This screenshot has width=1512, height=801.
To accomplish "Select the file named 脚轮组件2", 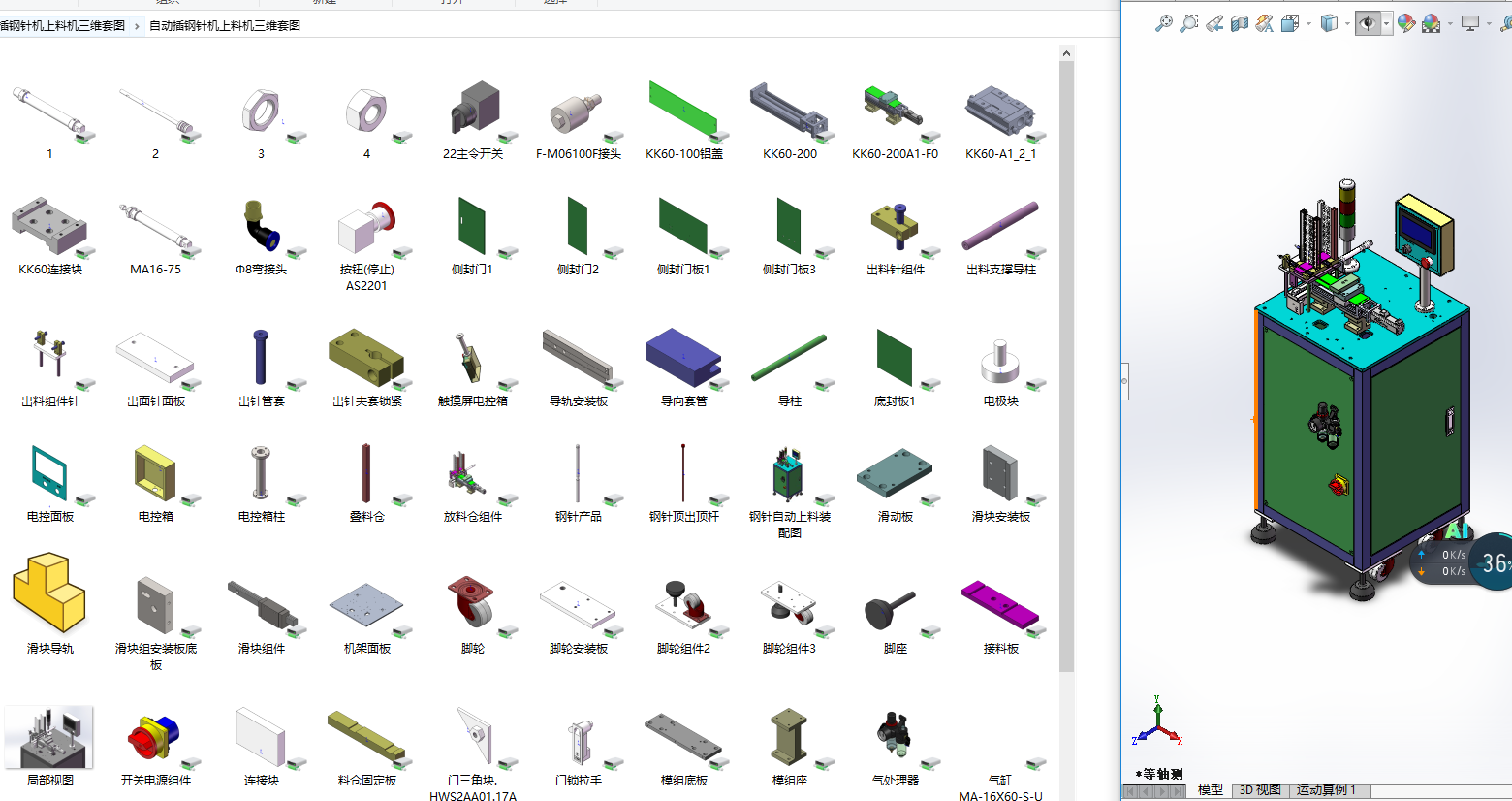I will coord(684,615).
